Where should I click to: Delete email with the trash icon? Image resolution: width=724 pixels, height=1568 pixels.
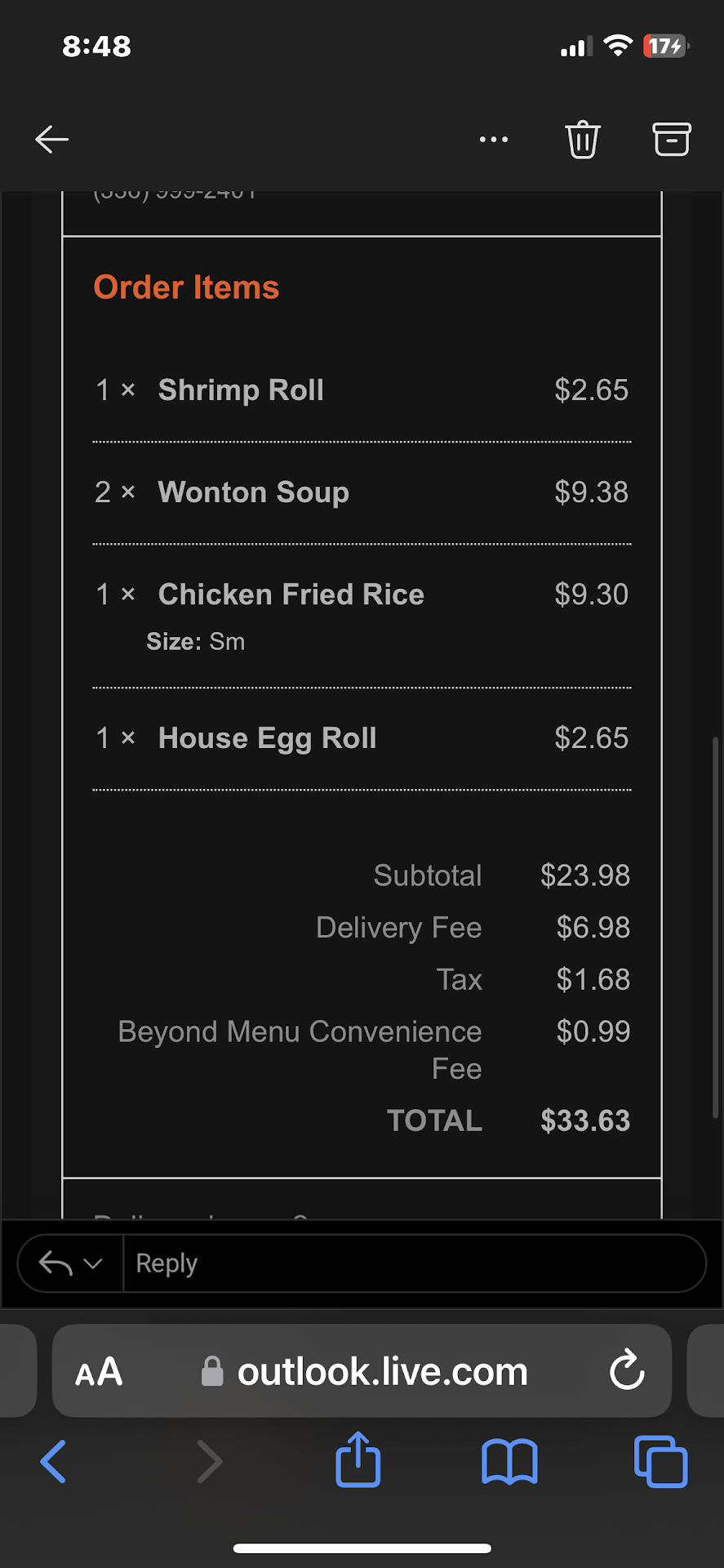click(583, 140)
